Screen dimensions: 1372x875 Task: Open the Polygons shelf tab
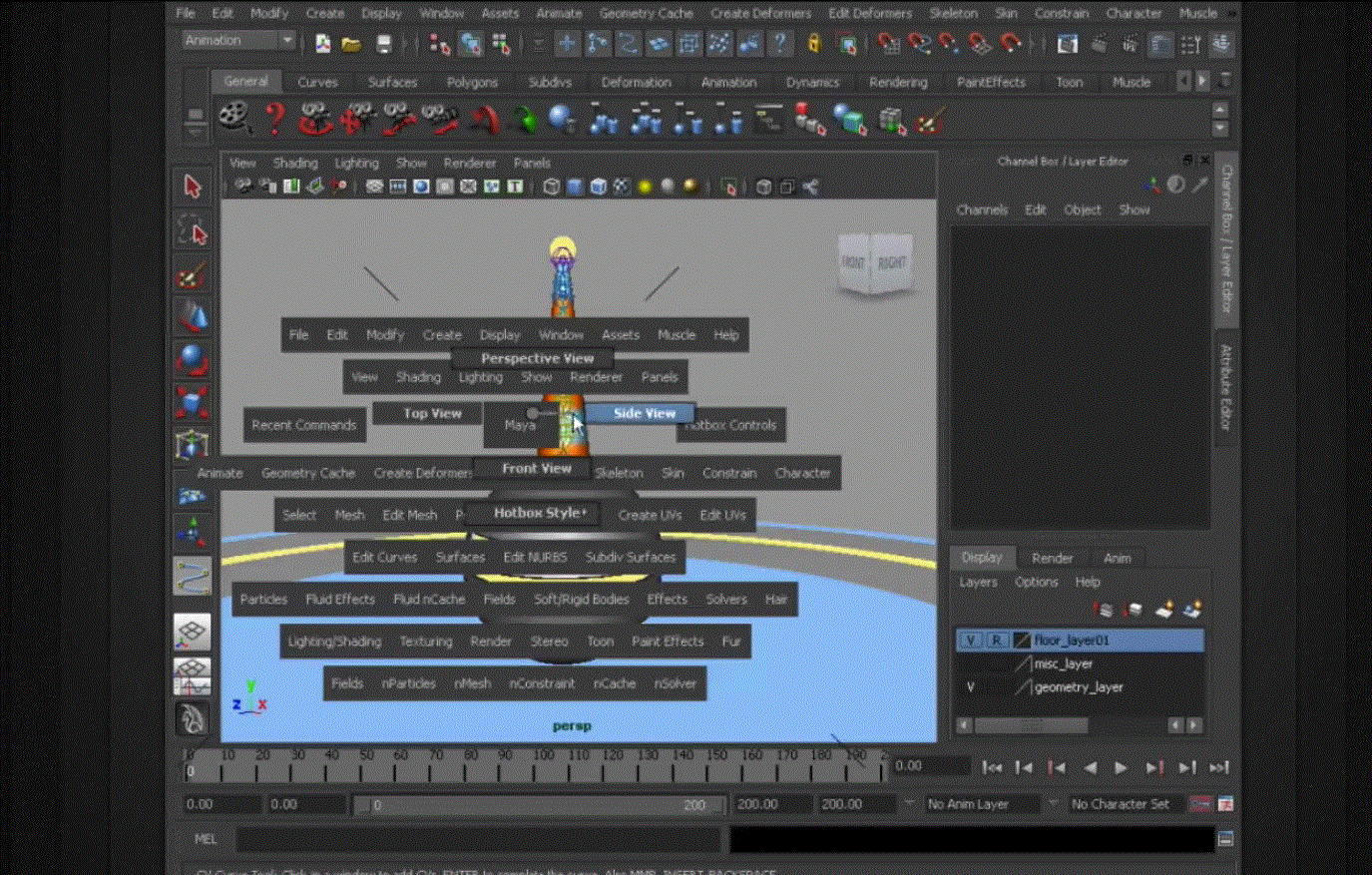(x=472, y=83)
